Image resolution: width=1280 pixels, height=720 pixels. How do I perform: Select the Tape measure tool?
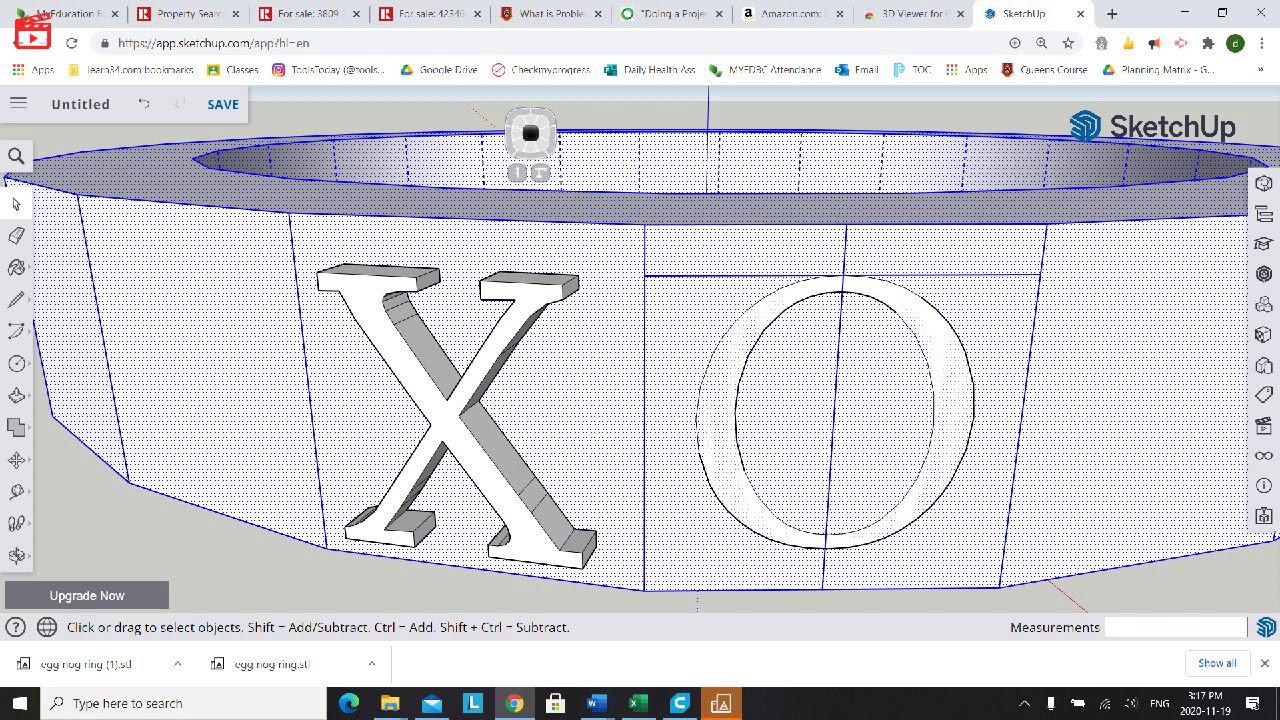point(16,492)
